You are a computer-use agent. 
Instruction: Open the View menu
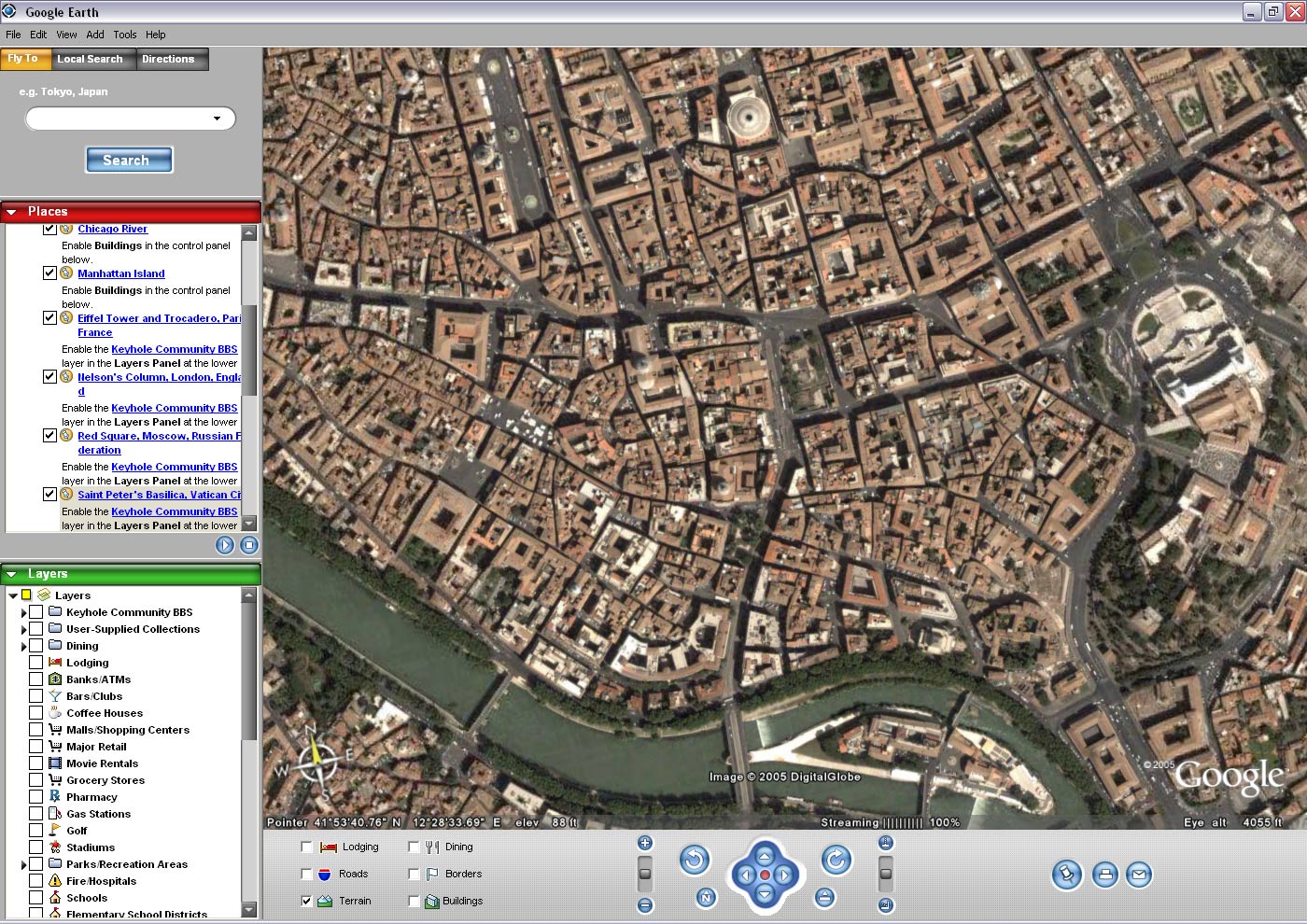(66, 35)
